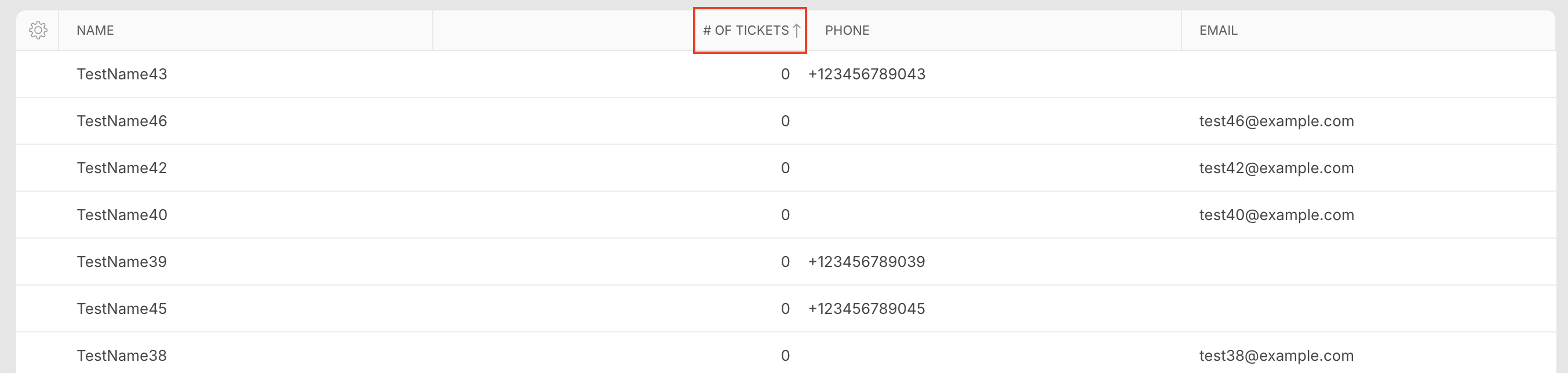
Task: Click phone number +123456789045
Action: tap(867, 309)
